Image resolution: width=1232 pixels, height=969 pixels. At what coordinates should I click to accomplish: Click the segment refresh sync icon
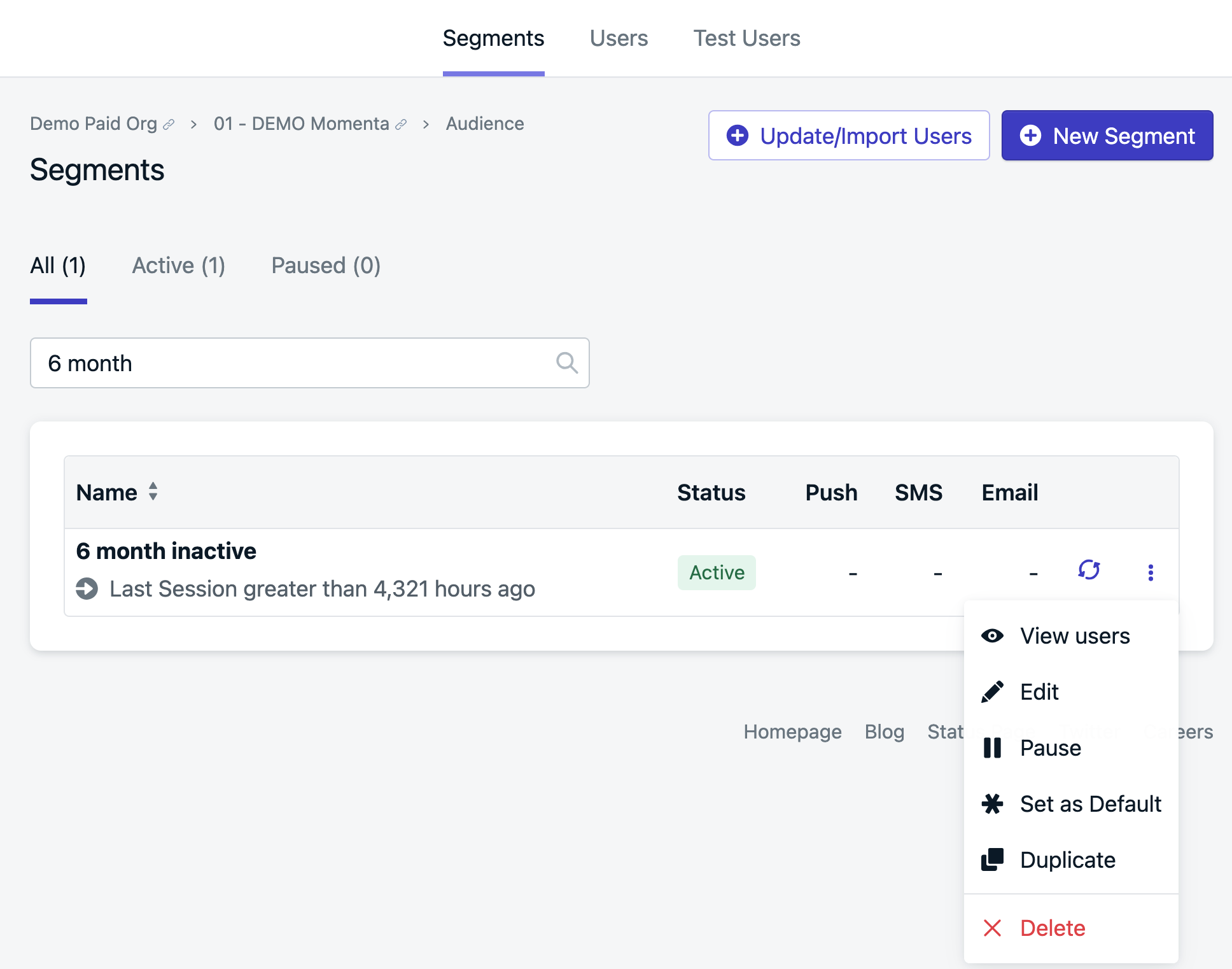coord(1089,570)
